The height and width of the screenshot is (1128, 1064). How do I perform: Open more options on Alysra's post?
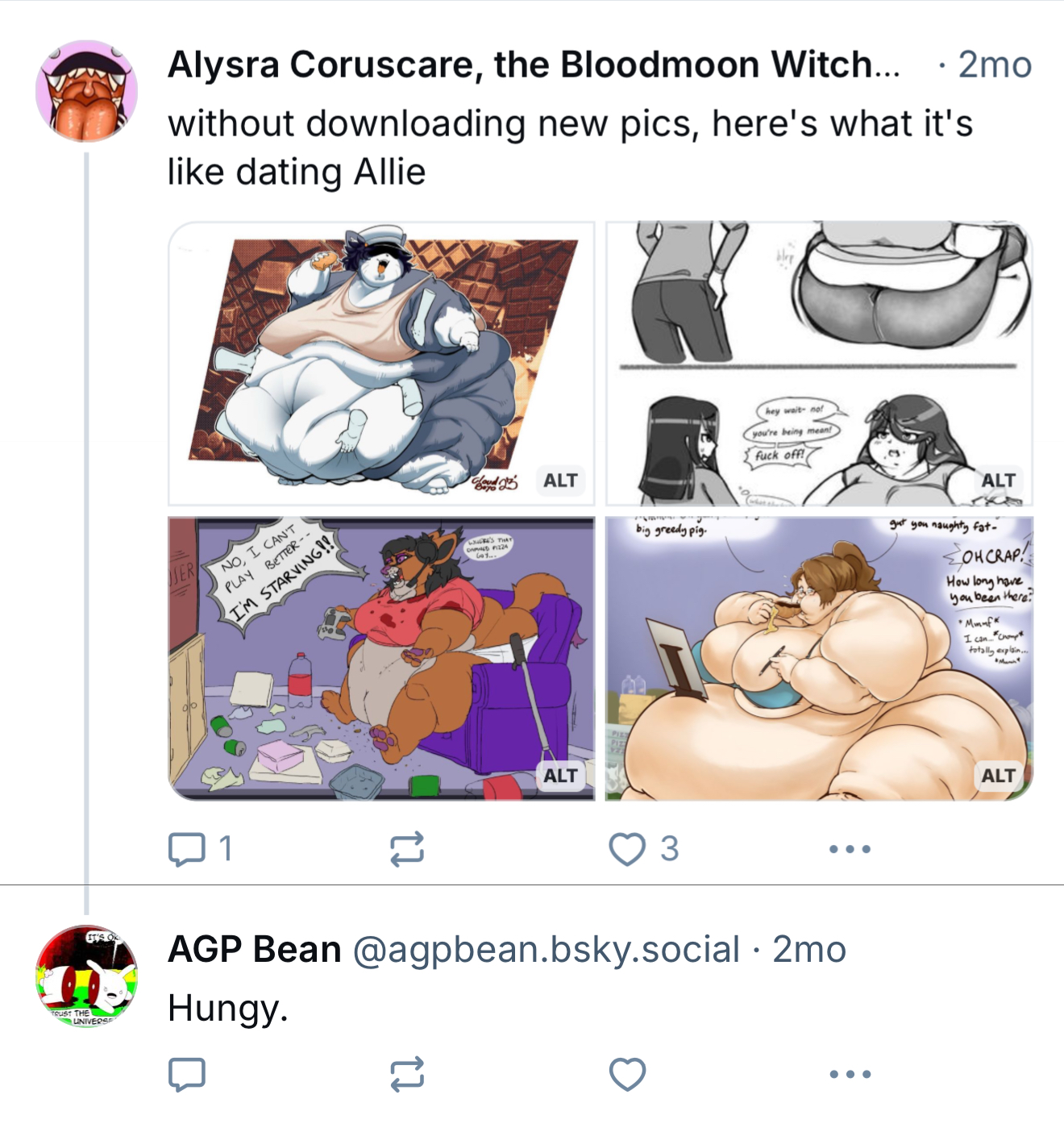850,849
